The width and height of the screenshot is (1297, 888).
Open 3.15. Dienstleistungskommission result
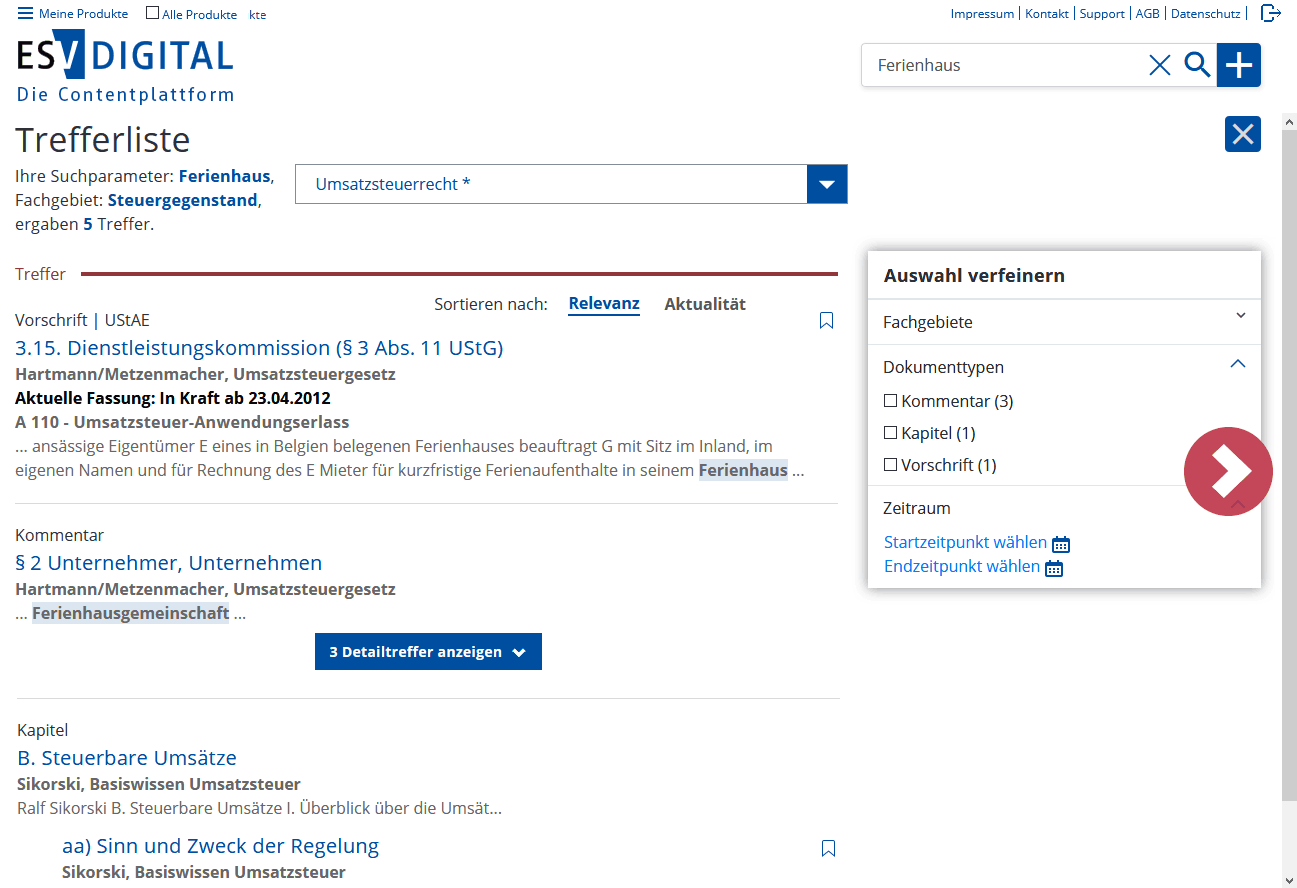259,348
